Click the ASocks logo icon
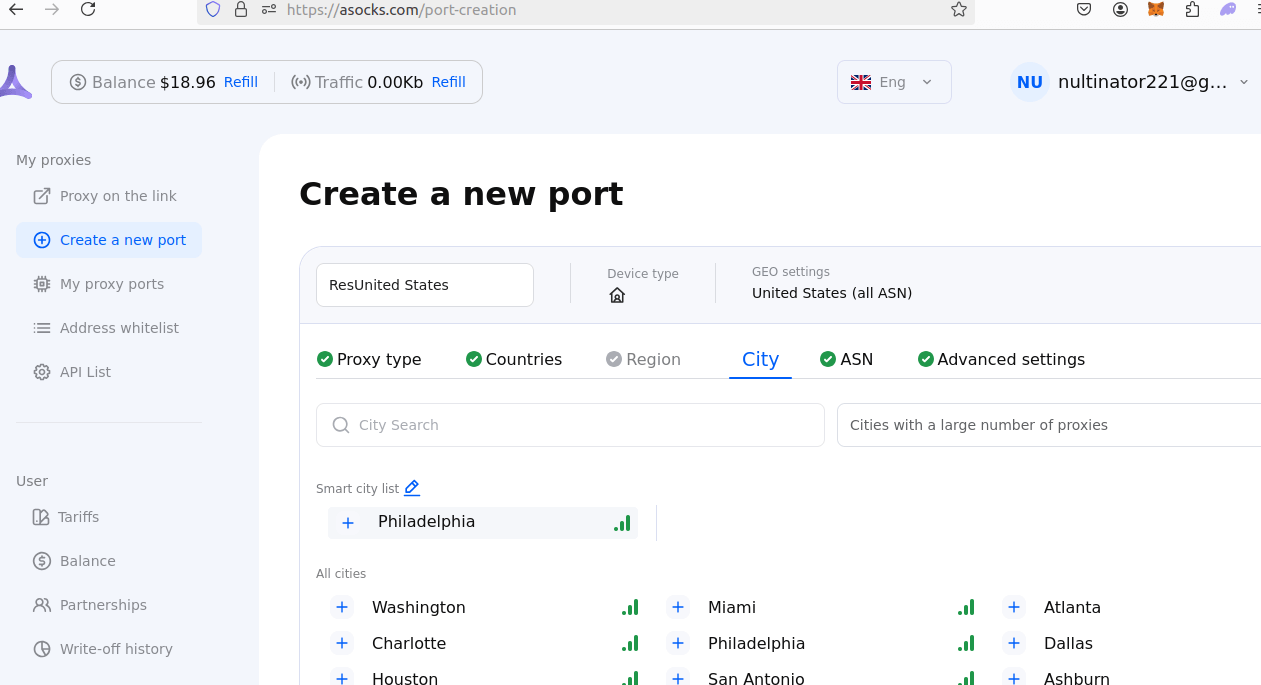Screen dimensions: 1261x685 [x=14, y=82]
